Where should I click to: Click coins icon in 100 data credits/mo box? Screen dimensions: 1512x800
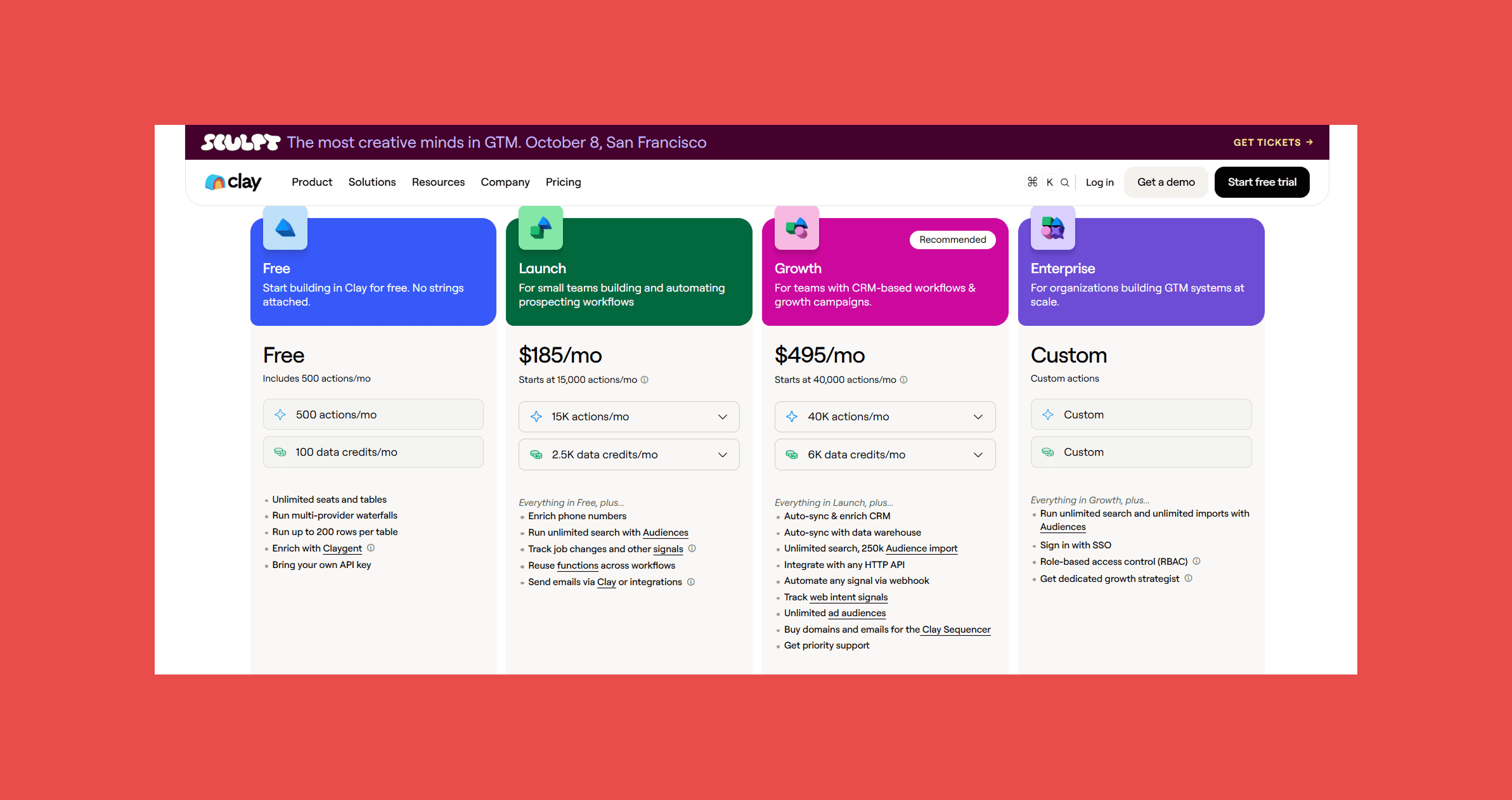point(280,452)
